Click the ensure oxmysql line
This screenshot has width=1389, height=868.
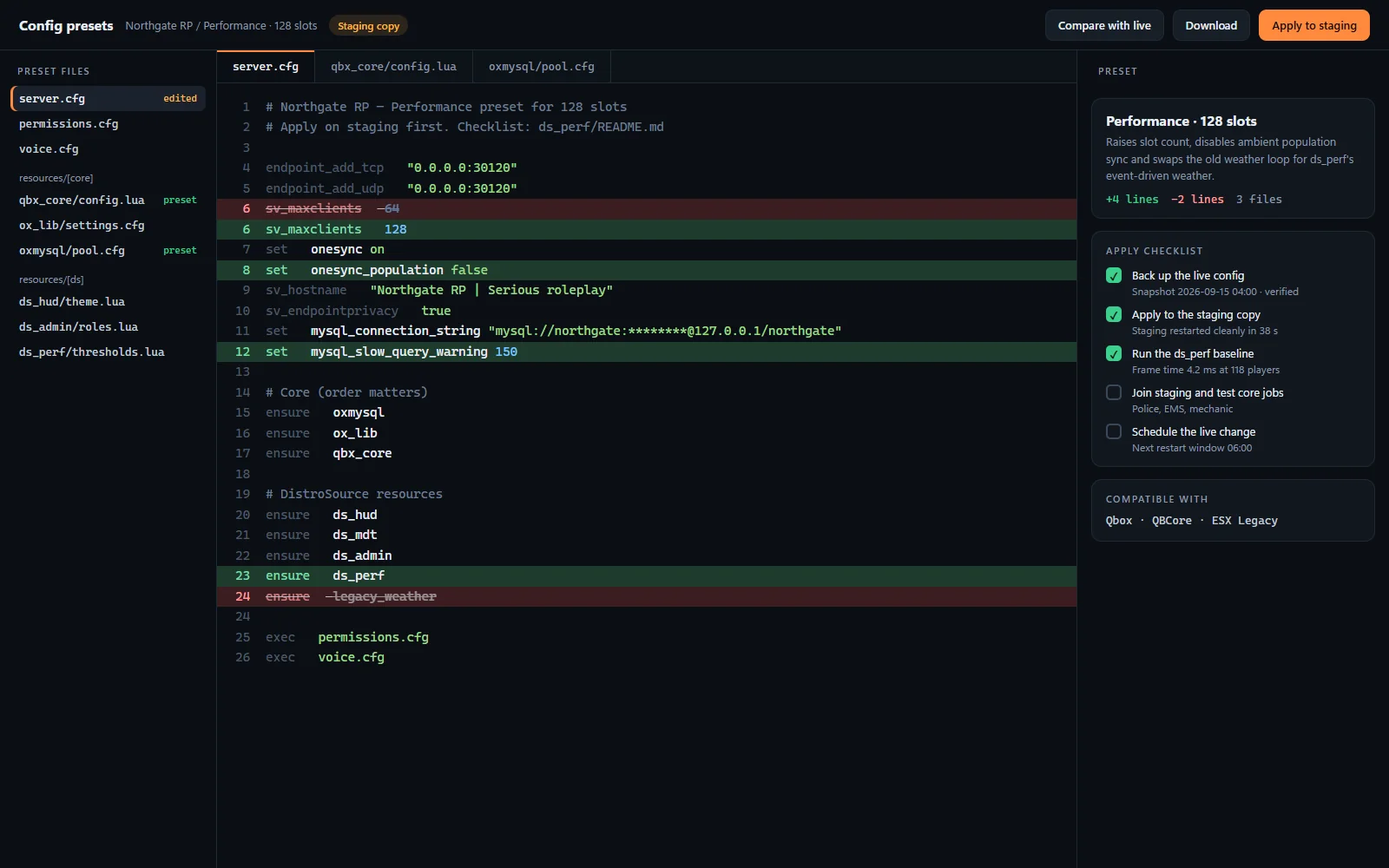coord(647,412)
